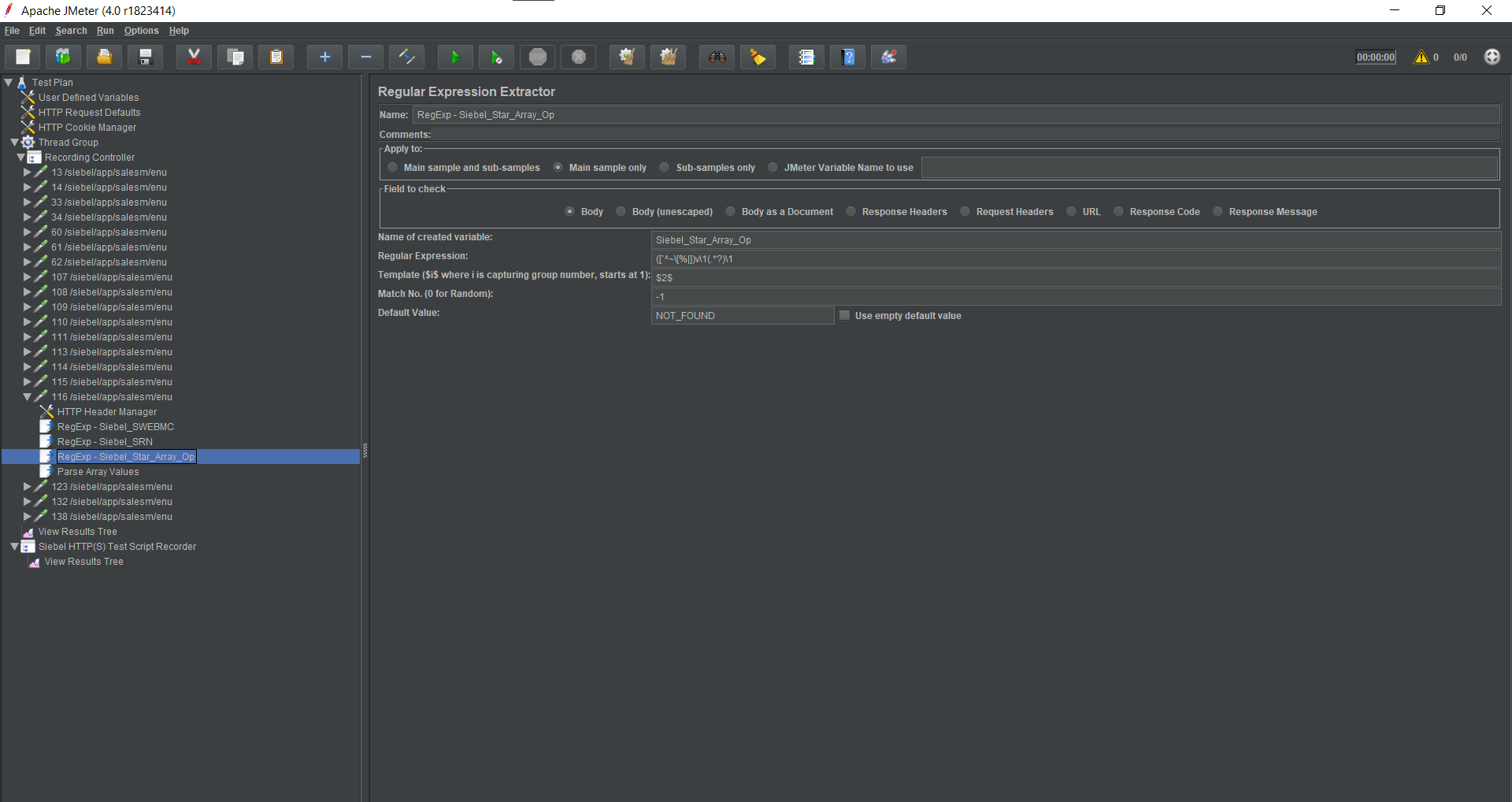Click the Clear broom icon
Viewport: 1512px width, 802px height.
pyautogui.click(x=627, y=57)
